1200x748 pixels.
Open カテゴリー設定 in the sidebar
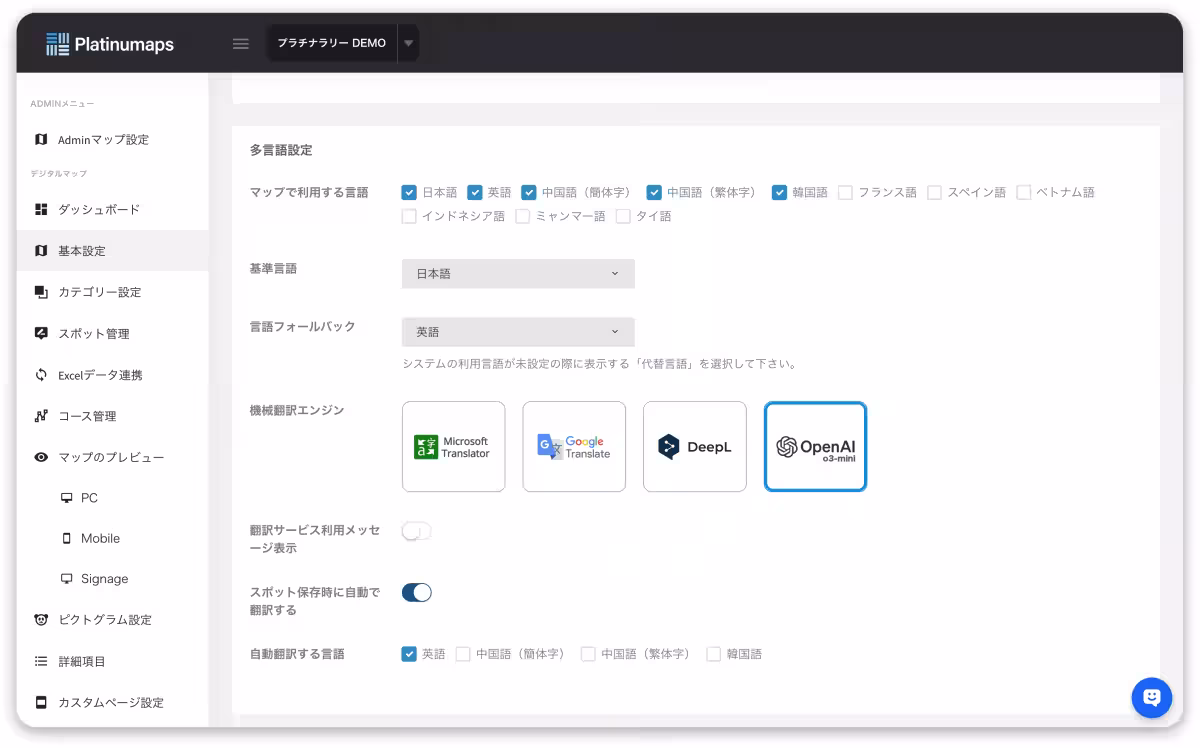(100, 292)
